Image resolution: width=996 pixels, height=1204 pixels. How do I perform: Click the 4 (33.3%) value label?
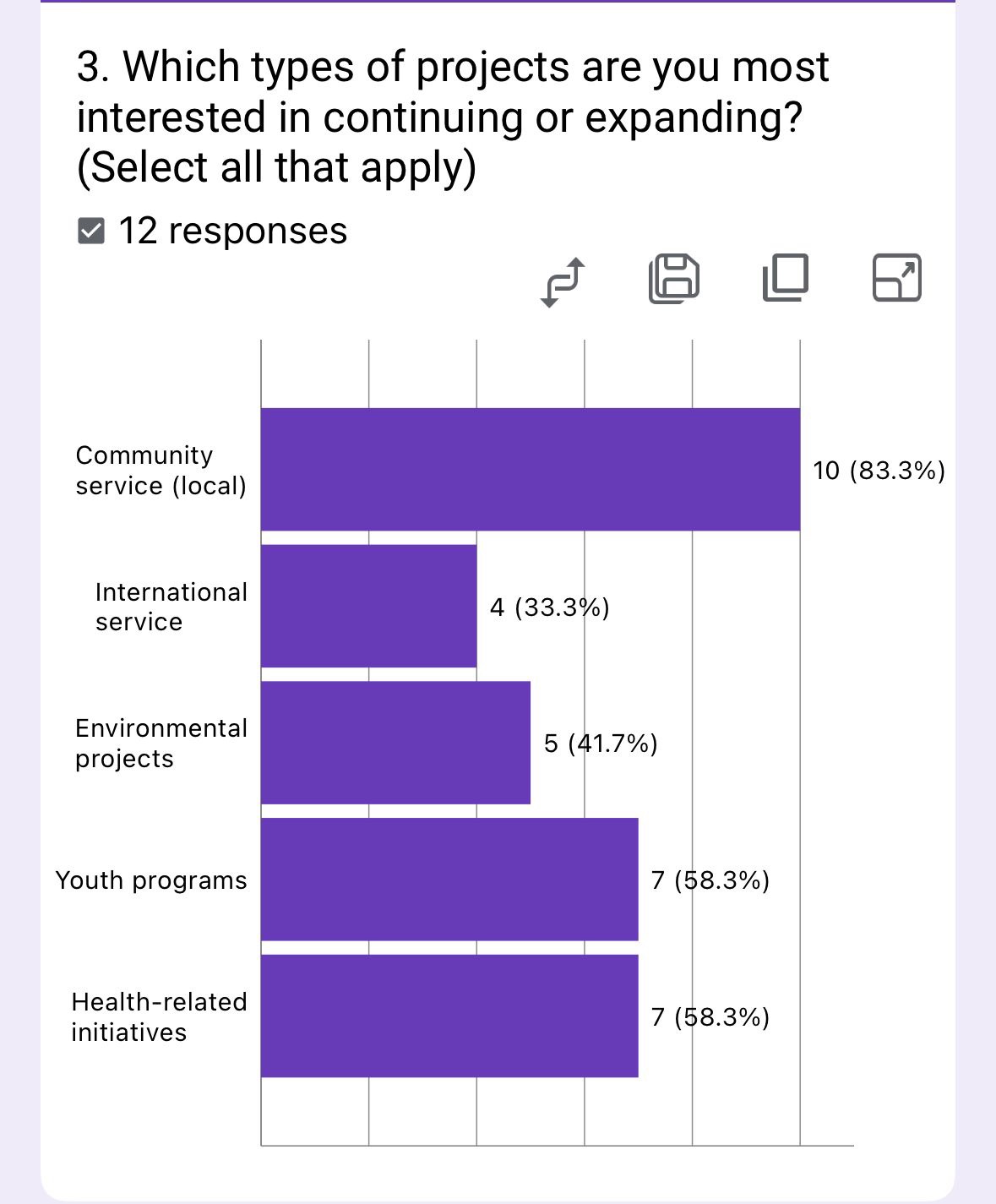coord(550,607)
